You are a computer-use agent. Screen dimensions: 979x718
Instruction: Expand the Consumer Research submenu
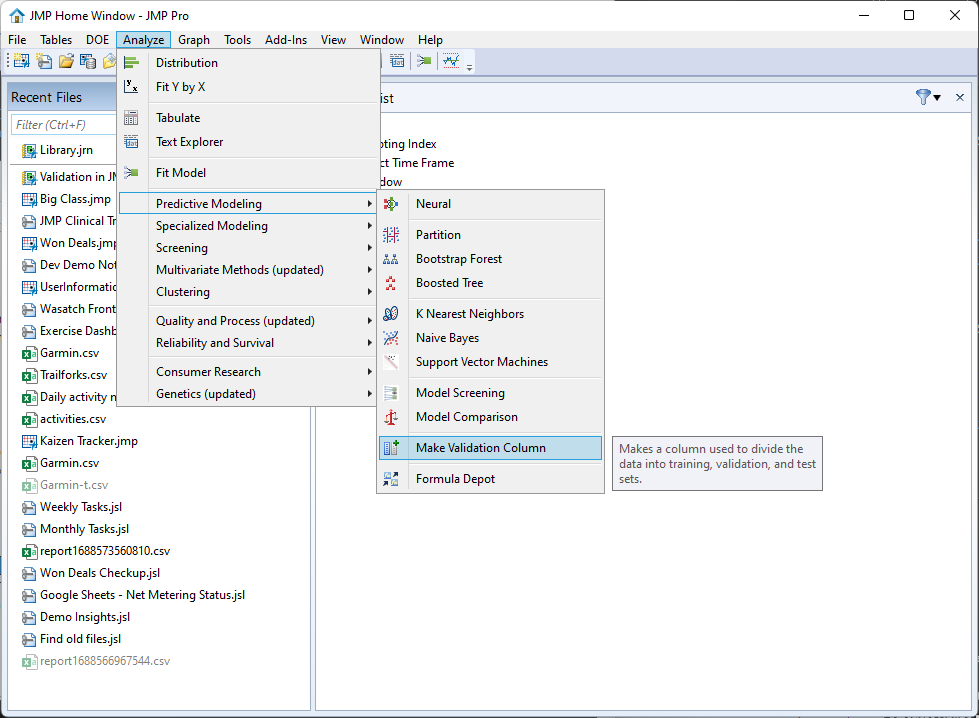(249, 372)
